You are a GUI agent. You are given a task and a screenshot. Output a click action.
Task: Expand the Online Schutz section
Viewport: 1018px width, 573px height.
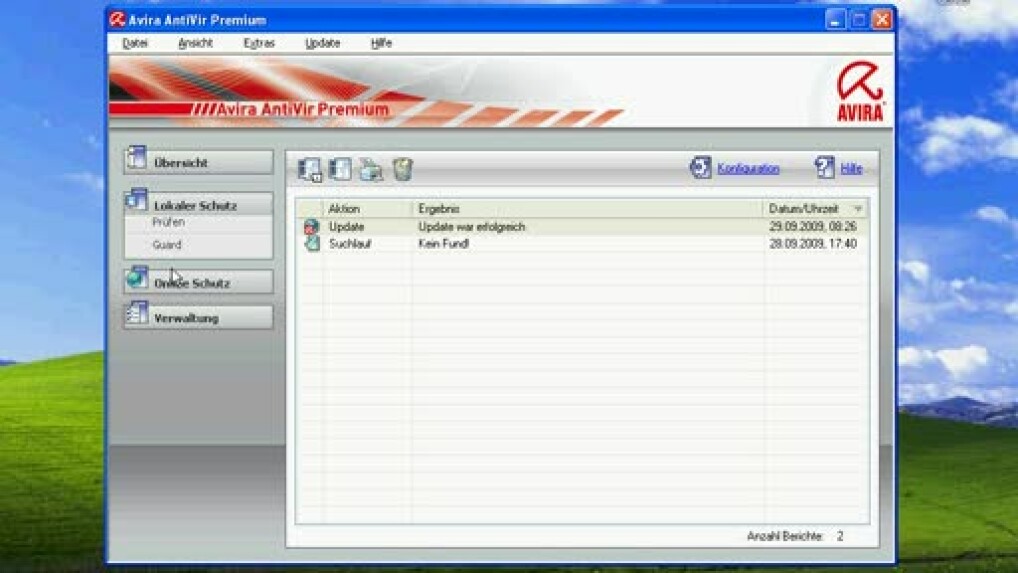click(x=198, y=282)
